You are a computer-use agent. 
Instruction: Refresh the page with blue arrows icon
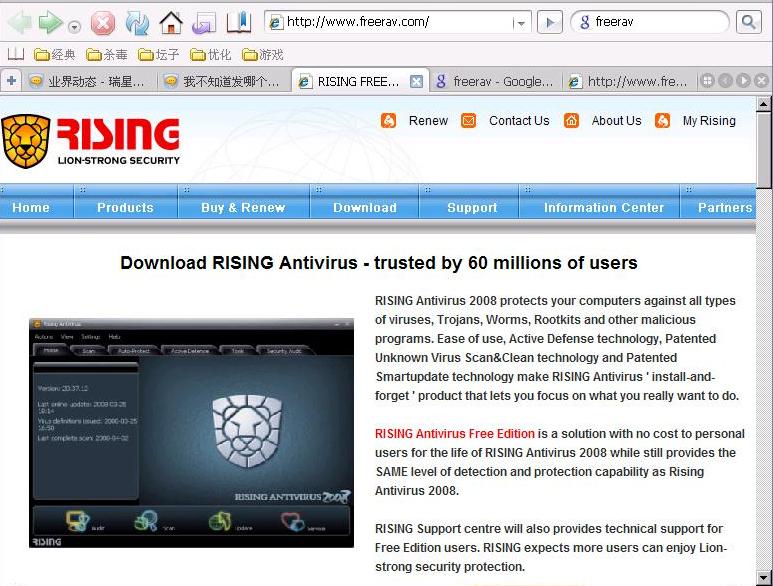pyautogui.click(x=138, y=23)
